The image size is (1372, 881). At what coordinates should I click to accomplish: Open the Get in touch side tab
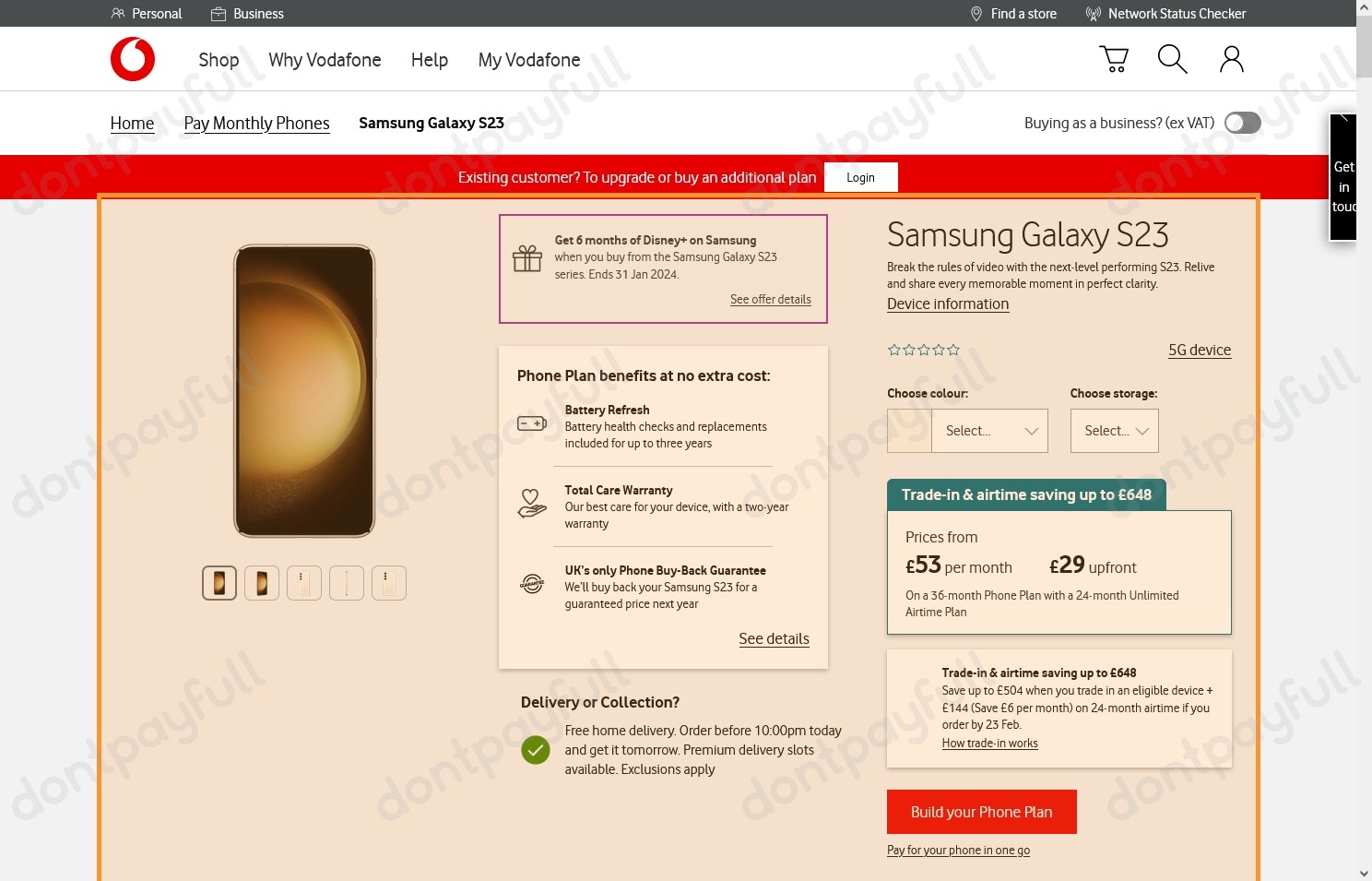point(1343,177)
